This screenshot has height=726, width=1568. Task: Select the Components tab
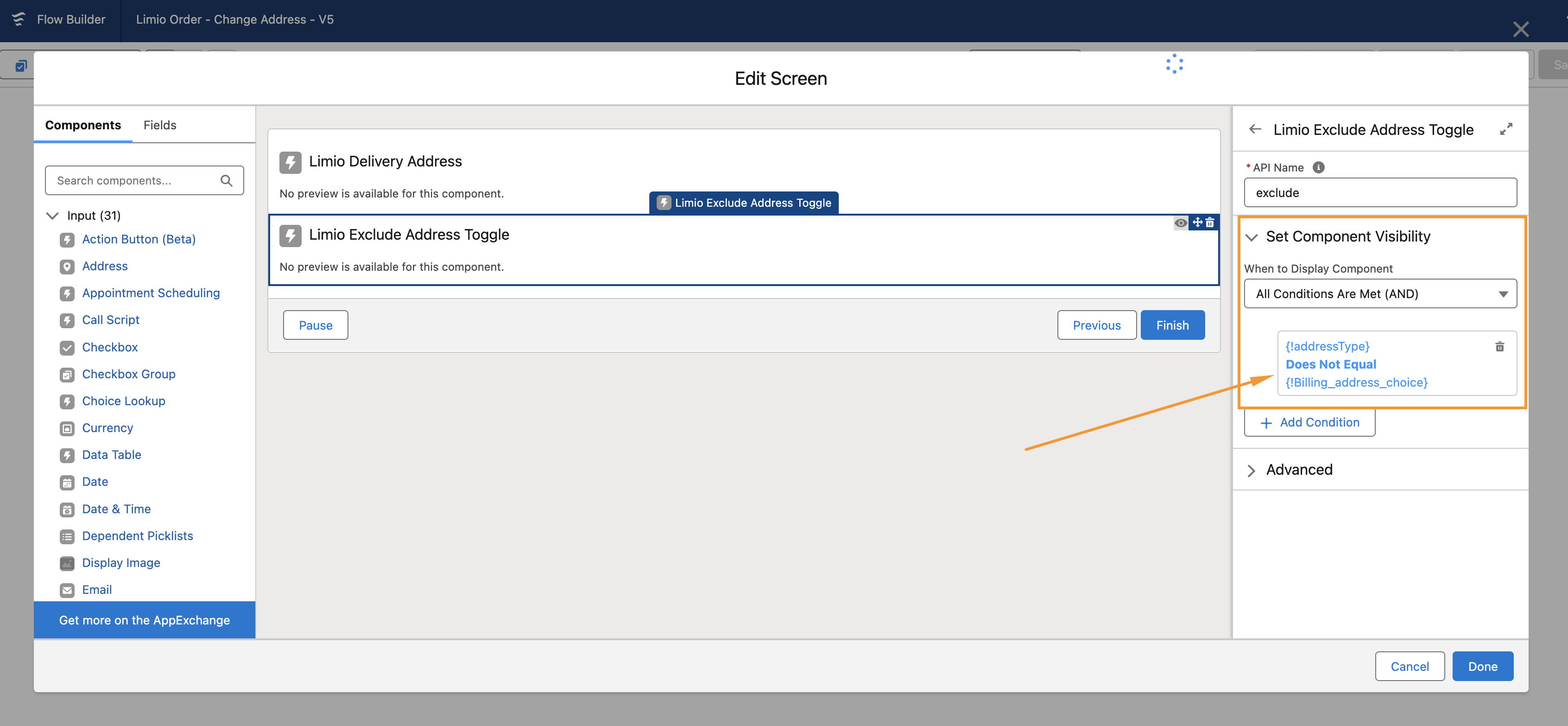click(83, 126)
